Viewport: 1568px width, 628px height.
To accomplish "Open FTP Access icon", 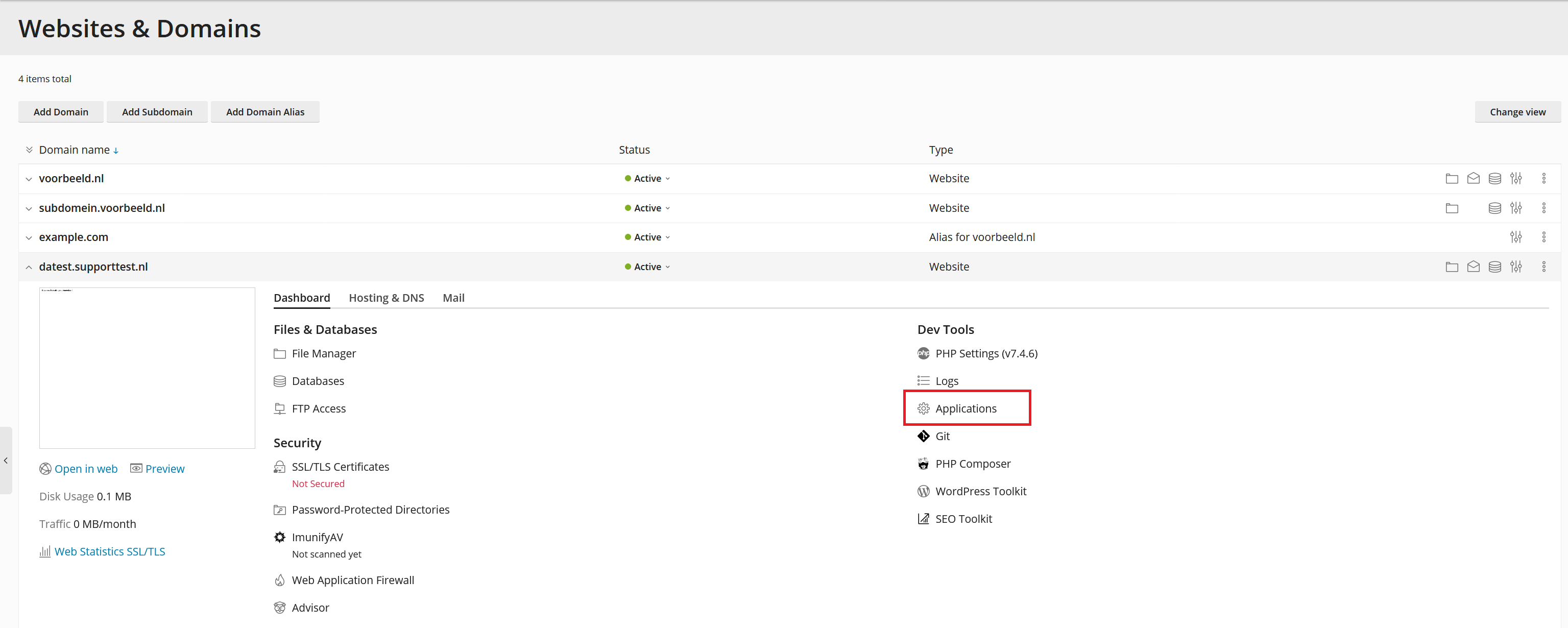I will (280, 408).
